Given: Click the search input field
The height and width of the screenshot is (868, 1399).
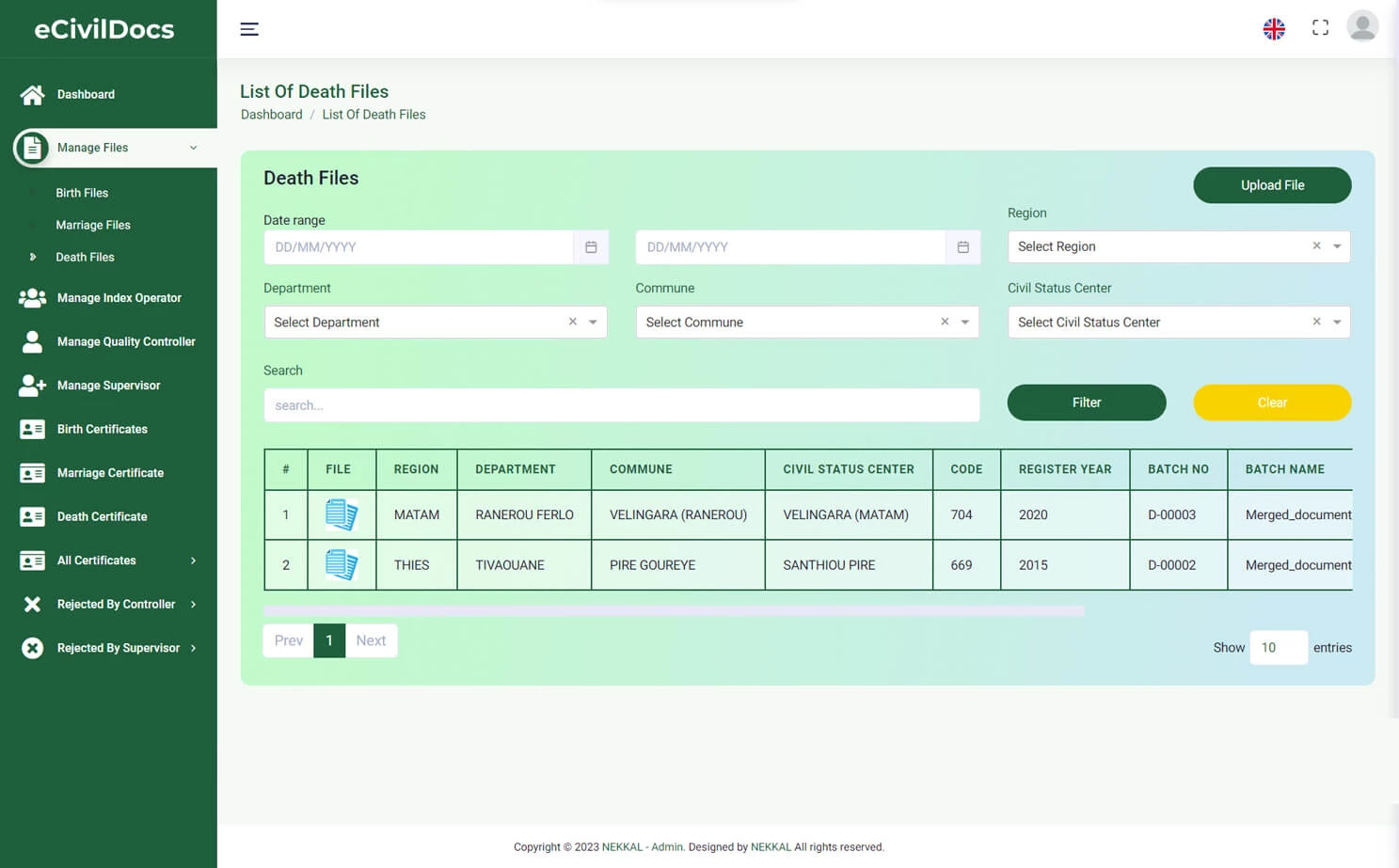Looking at the screenshot, I should pos(621,404).
